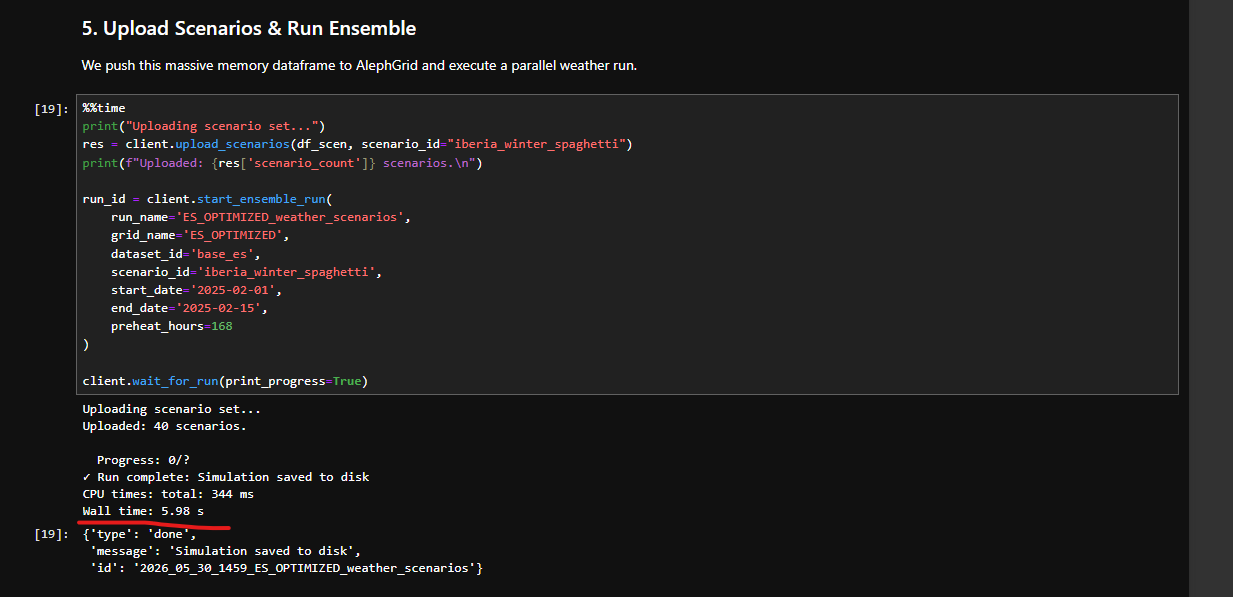1233x597 pixels.
Task: Click the output prompt [19] beside result dict
Action: [x=51, y=534]
